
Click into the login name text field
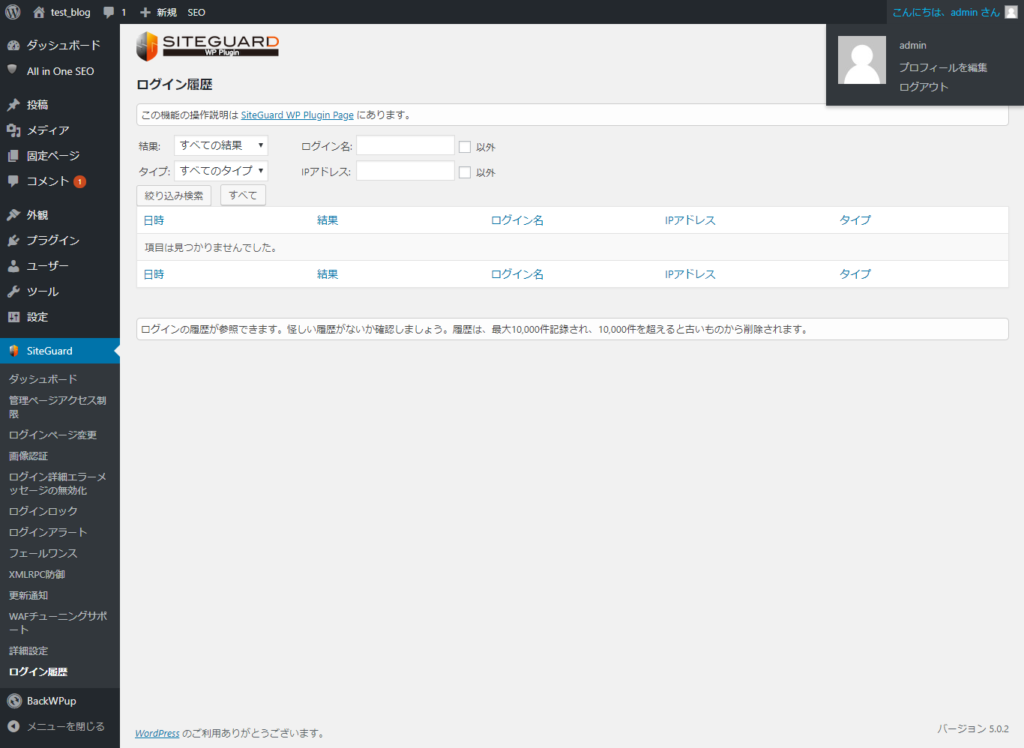[x=405, y=146]
